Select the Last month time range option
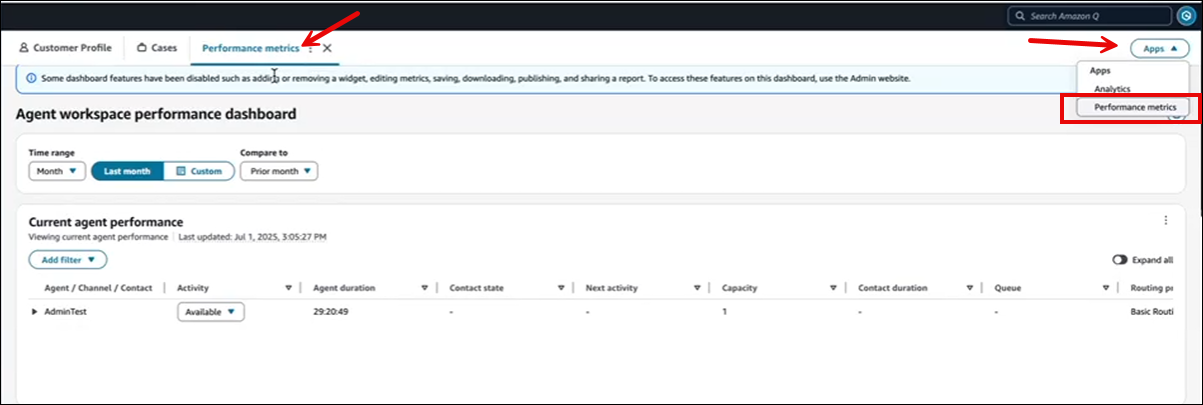 pyautogui.click(x=127, y=171)
